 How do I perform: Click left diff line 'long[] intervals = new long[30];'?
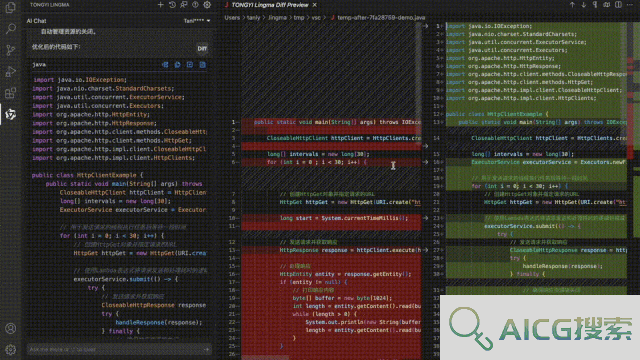tap(318, 154)
